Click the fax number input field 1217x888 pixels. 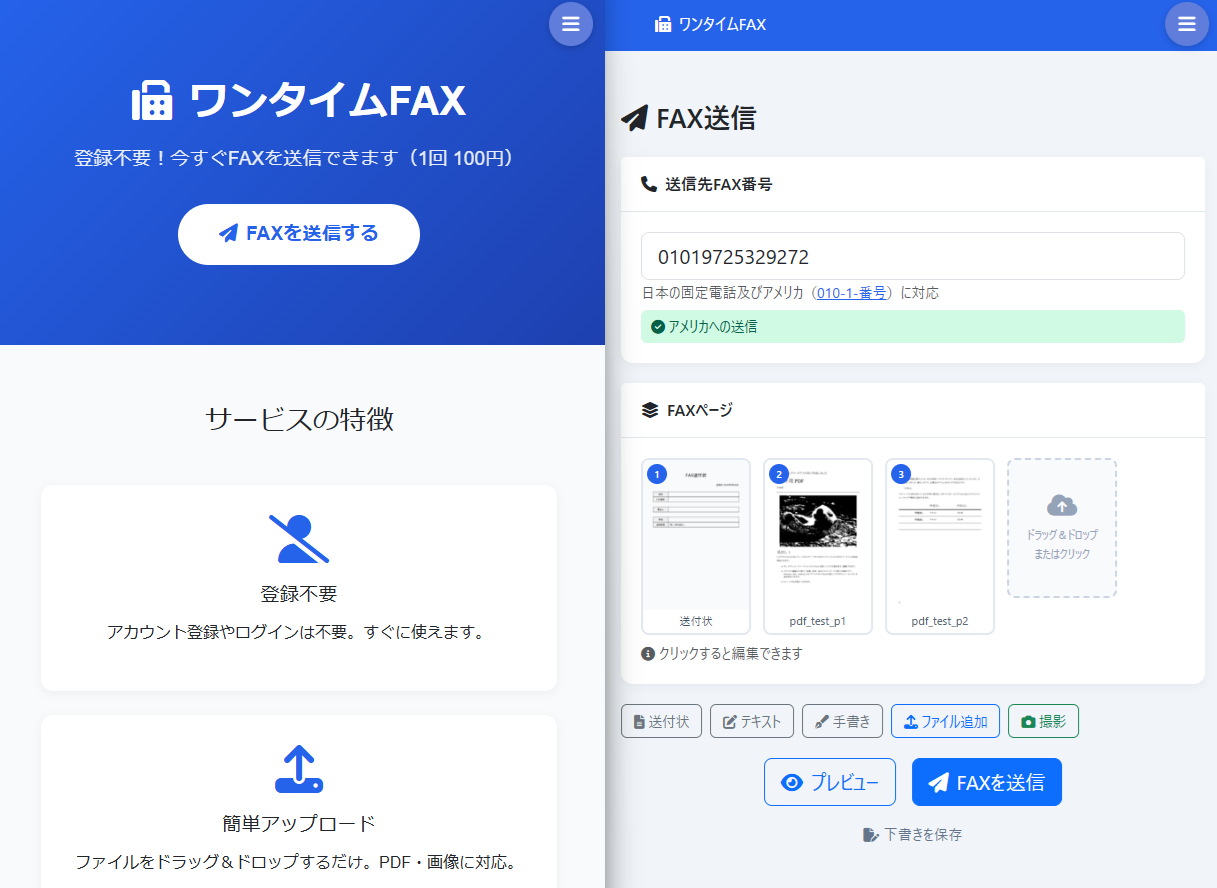[x=912, y=257]
